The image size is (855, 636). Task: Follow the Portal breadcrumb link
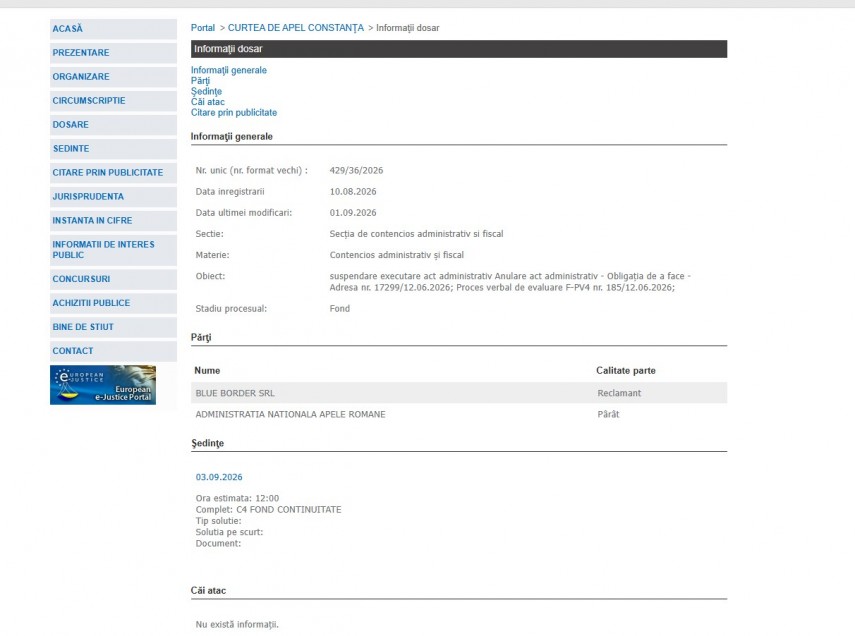click(203, 28)
